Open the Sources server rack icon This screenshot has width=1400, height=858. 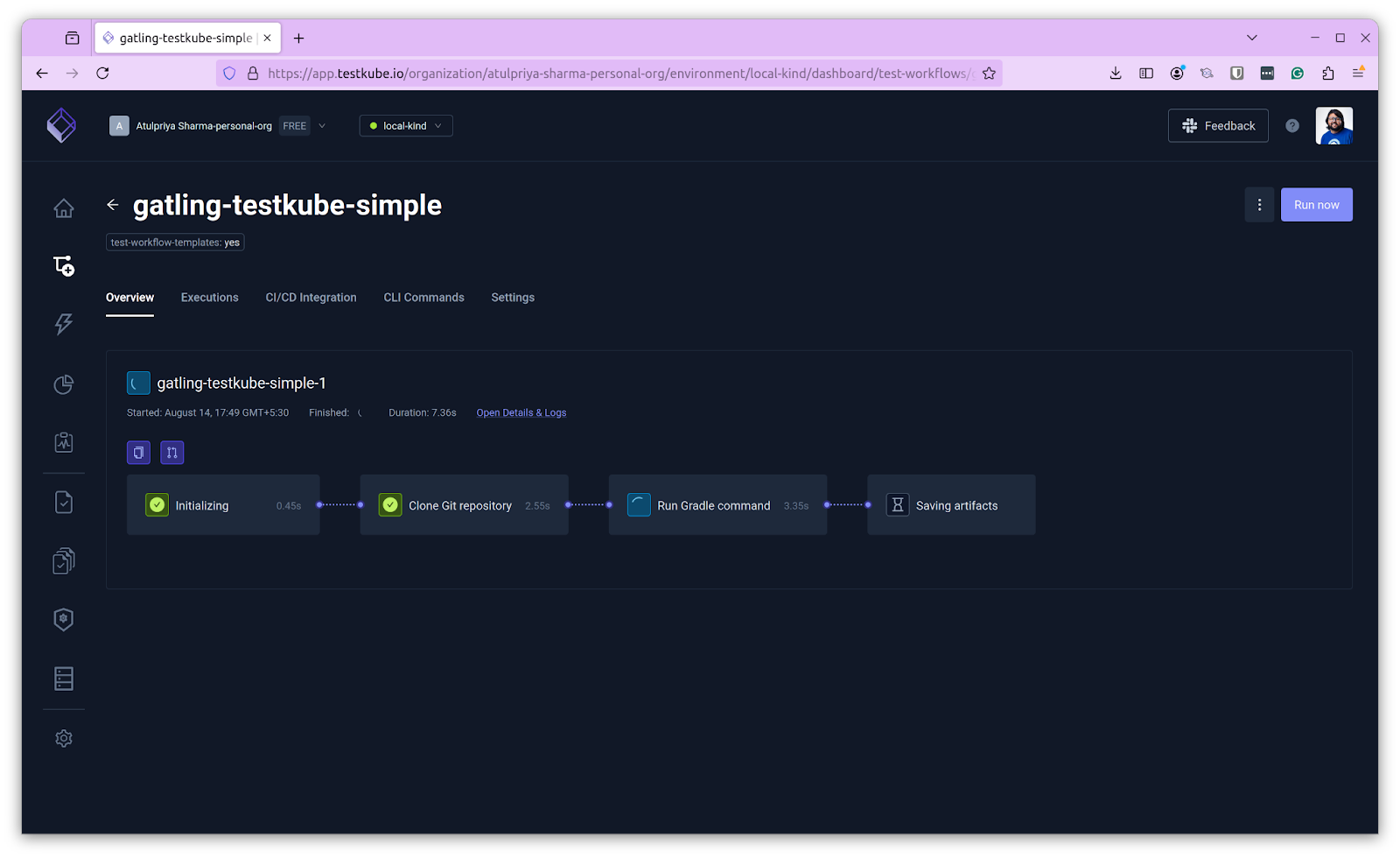tap(64, 679)
